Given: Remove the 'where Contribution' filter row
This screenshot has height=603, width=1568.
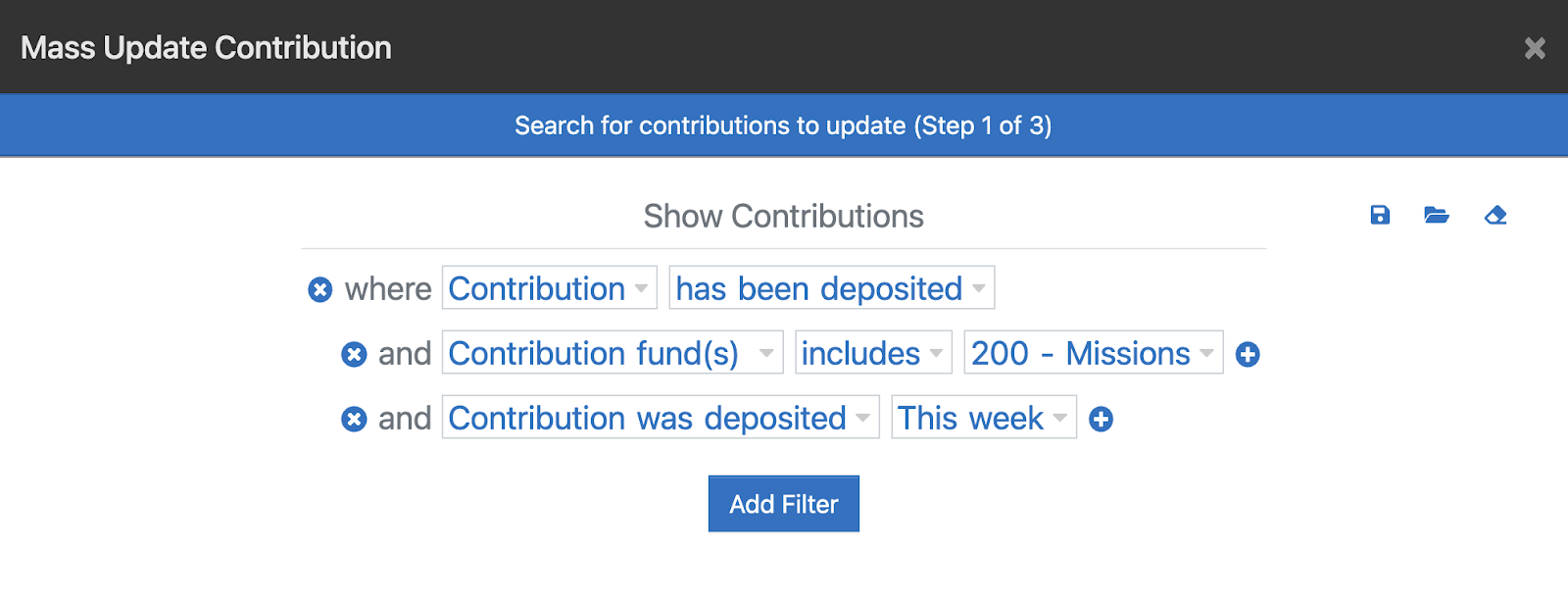Looking at the screenshot, I should click(x=320, y=289).
